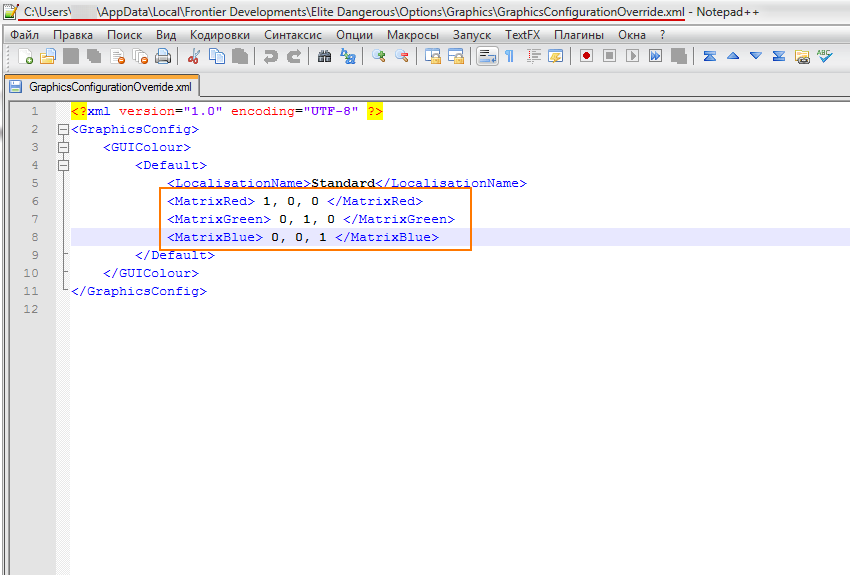Open the Плагины menu
This screenshot has height=575, width=850.
pyautogui.click(x=578, y=35)
